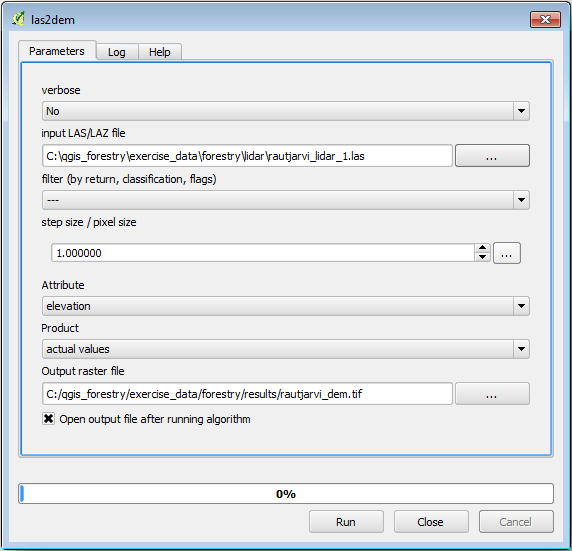Switch to the Help tab
The width and height of the screenshot is (572, 551).
click(159, 52)
